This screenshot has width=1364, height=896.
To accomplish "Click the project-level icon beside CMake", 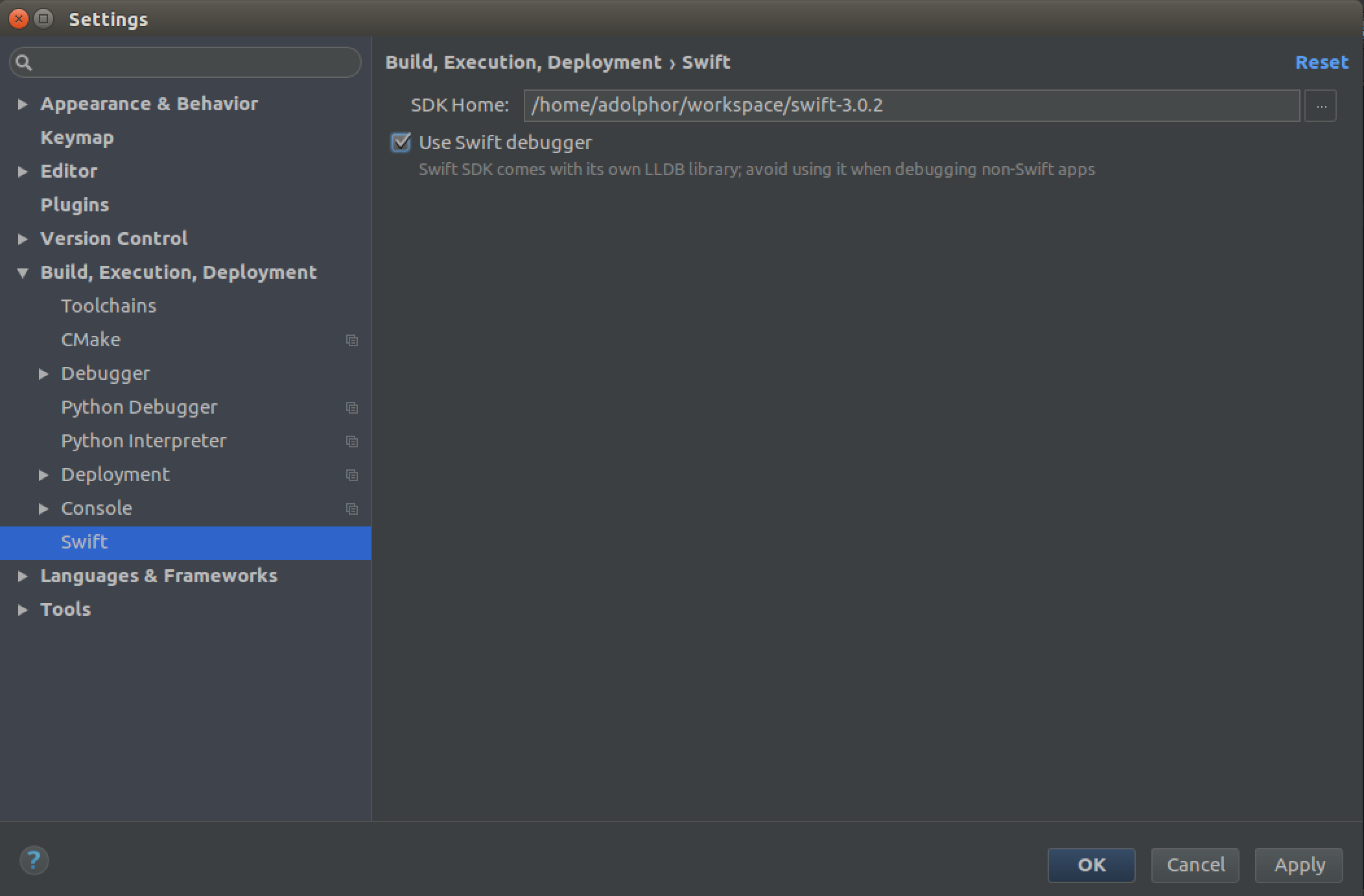I will (352, 340).
